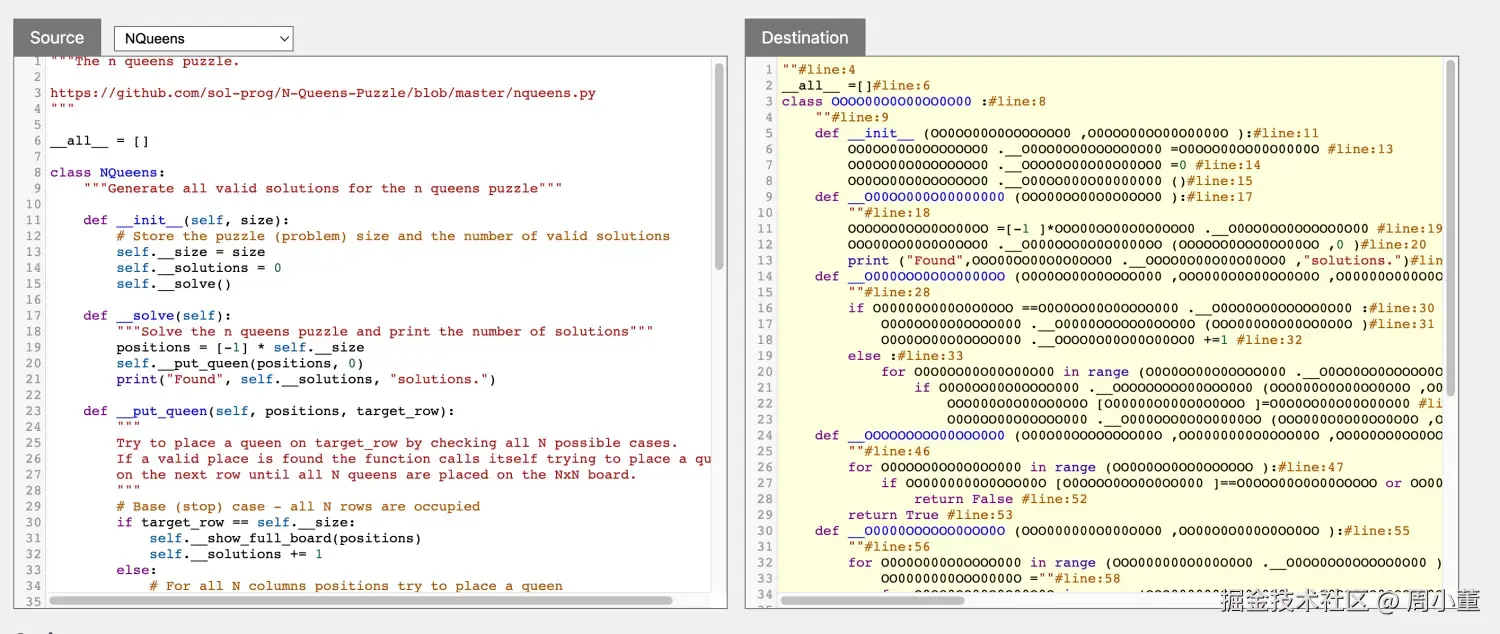This screenshot has height=634, width=1500.
Task: Click the "The n queens puzzle." docstring line
Action: 145,62
